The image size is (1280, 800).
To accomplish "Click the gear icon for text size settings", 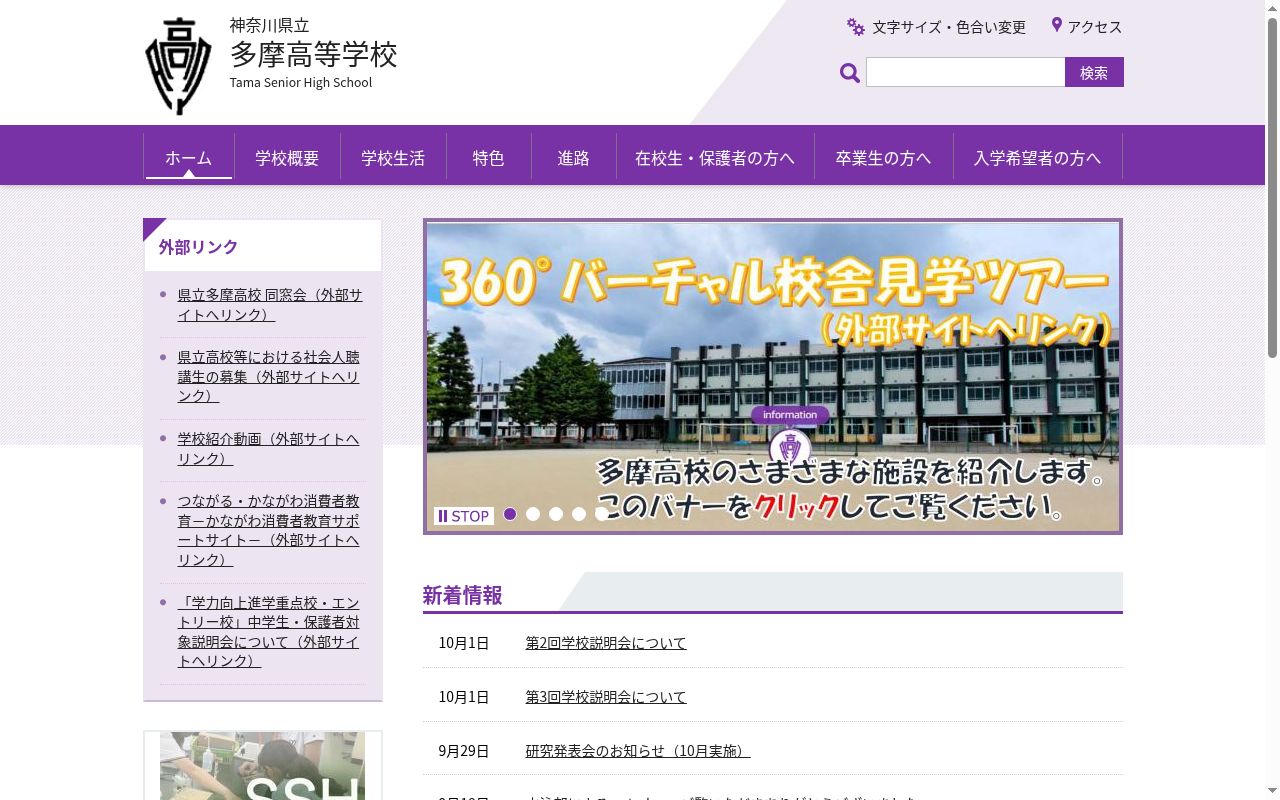I will coord(856,27).
